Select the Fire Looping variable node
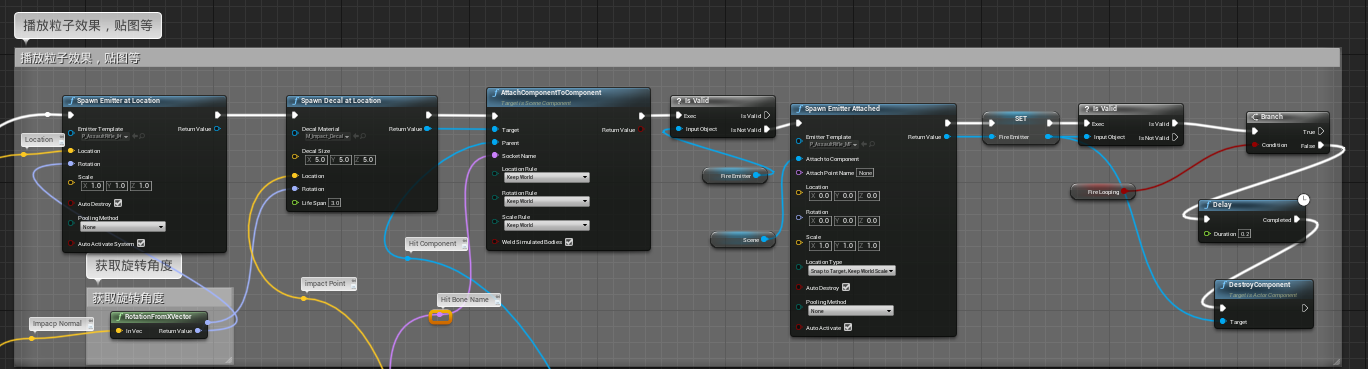Screen dimensions: 1368x369 tap(1103, 191)
